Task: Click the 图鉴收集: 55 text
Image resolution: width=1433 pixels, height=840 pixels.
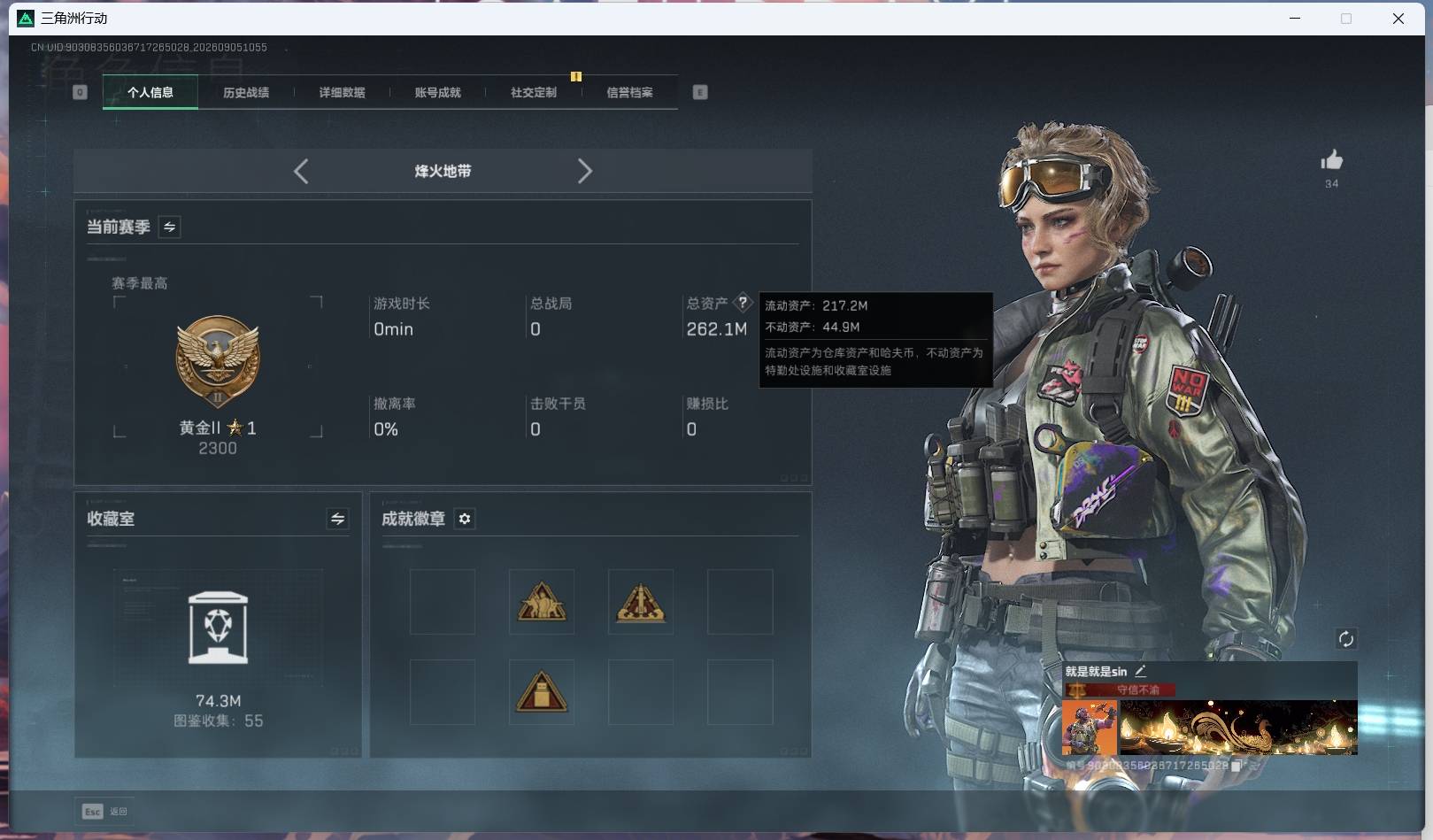Action: [x=218, y=721]
